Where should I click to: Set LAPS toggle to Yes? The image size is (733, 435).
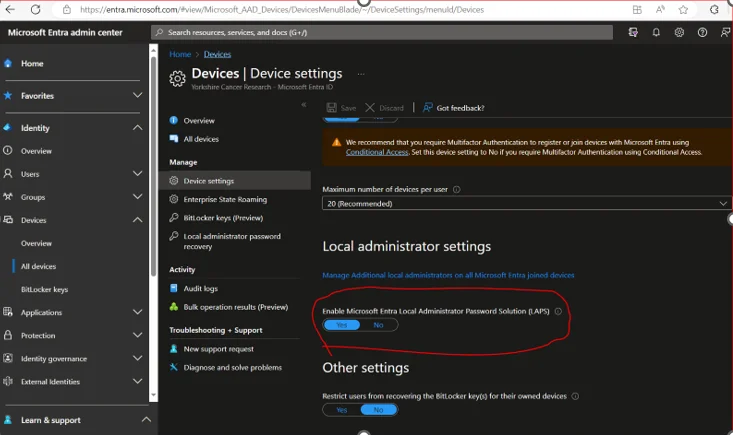[341, 325]
